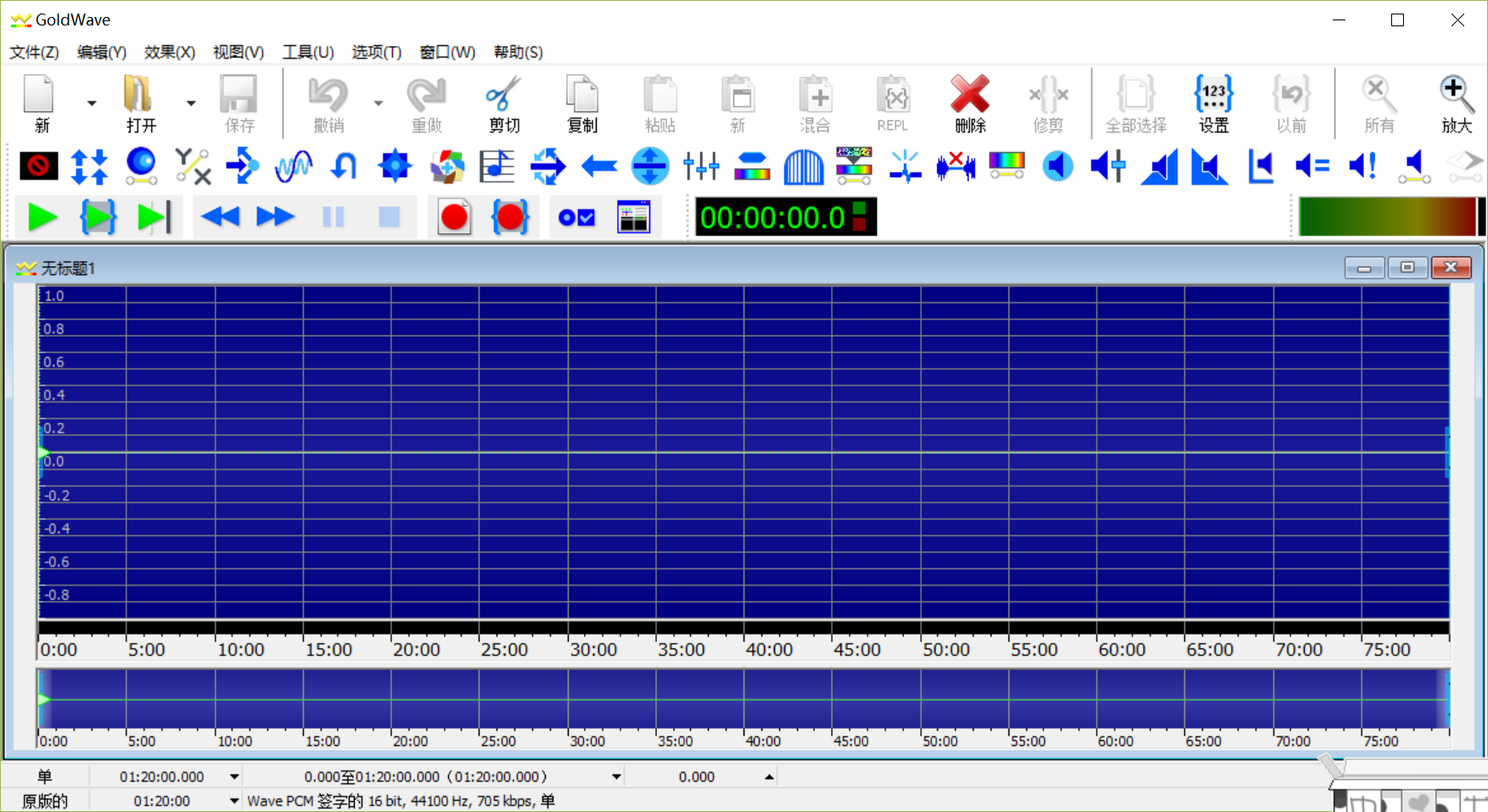Click the red censor effect icon

point(39,166)
